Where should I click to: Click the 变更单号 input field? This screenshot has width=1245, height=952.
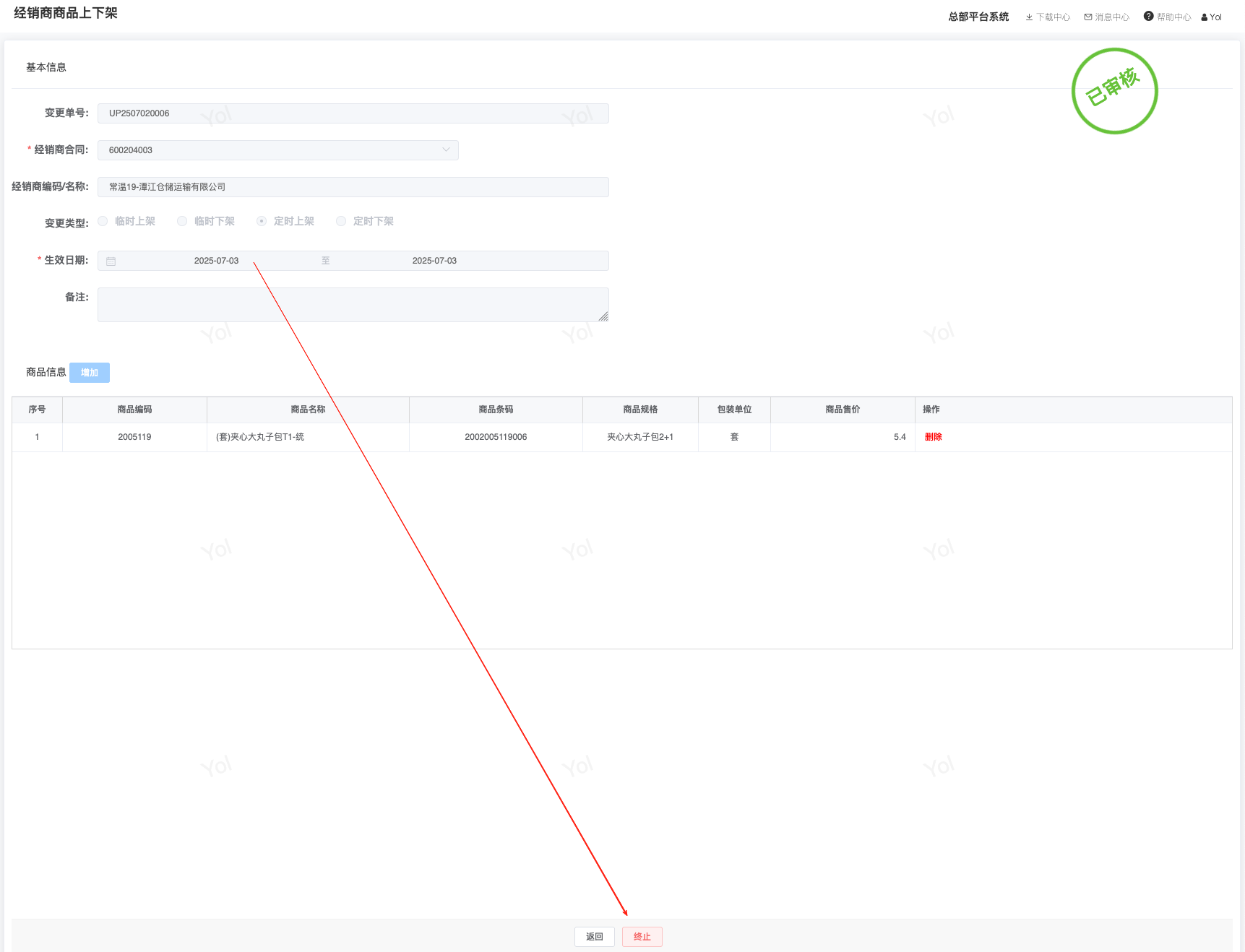click(x=353, y=113)
